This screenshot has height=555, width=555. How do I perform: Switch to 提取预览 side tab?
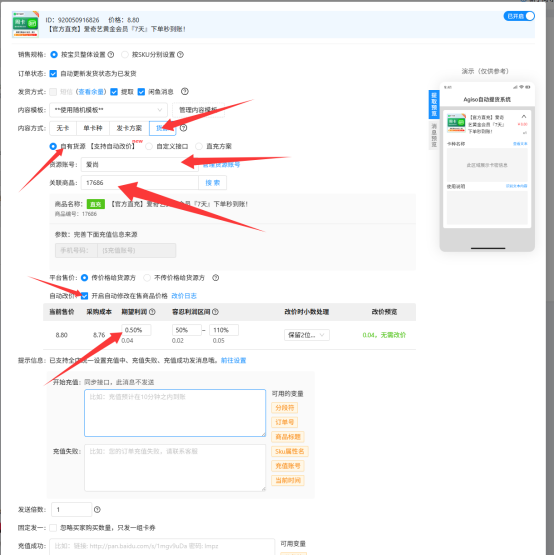[x=434, y=104]
